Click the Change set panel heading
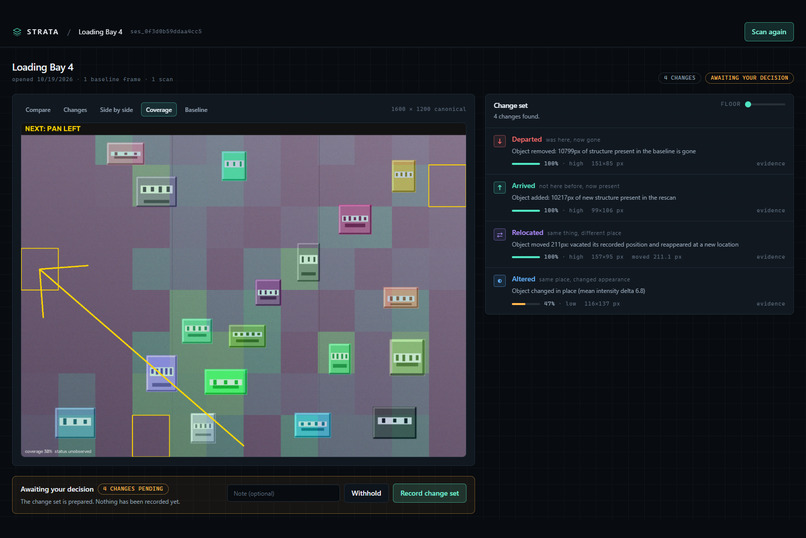Image resolution: width=806 pixels, height=538 pixels. [510, 105]
